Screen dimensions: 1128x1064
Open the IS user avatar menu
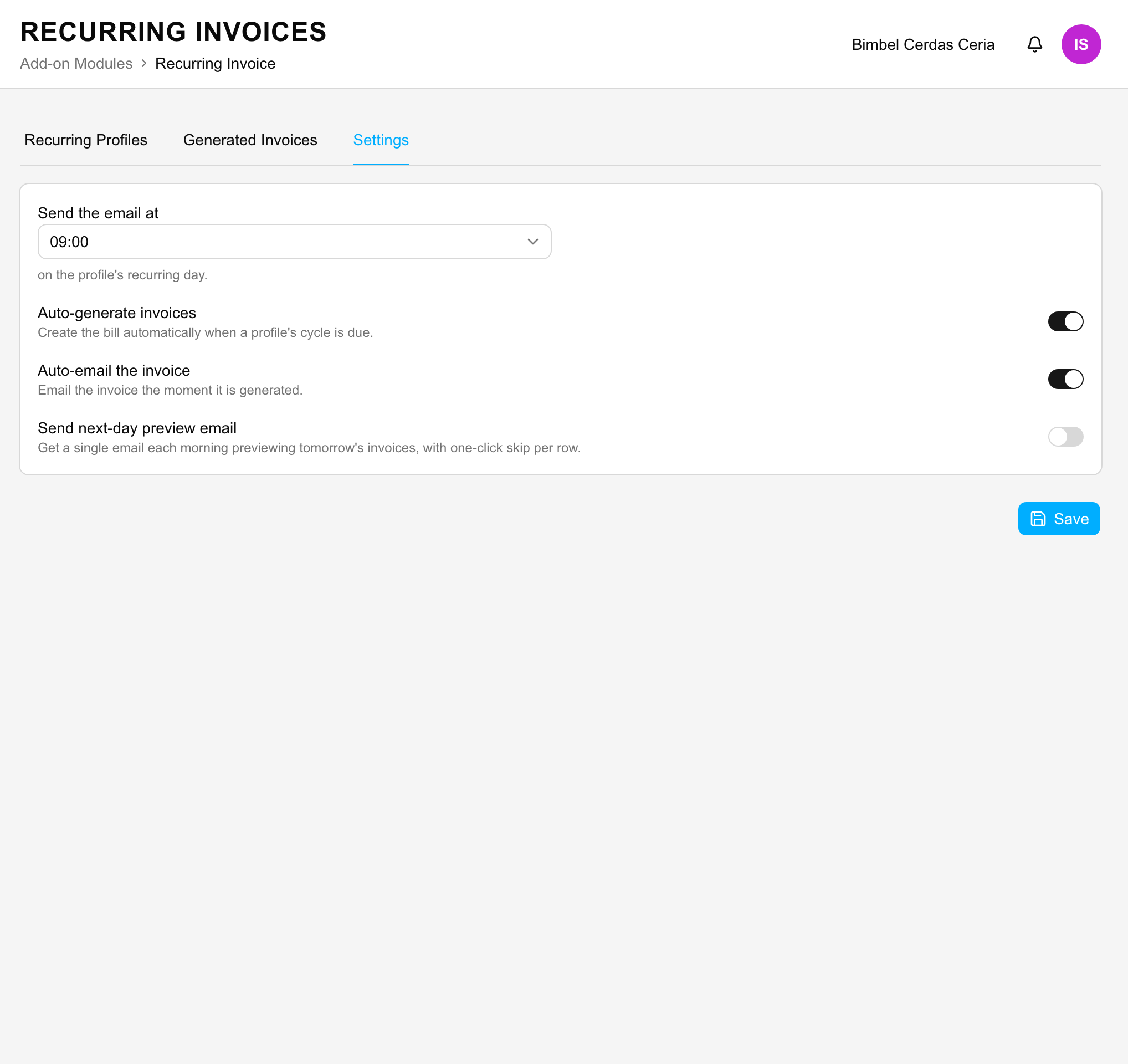click(x=1081, y=44)
